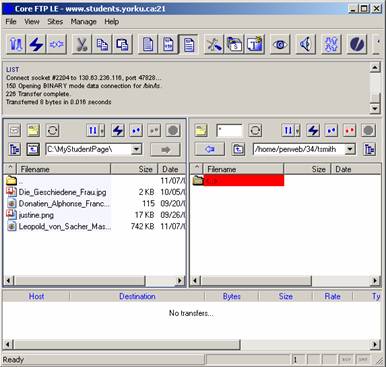386x367 pixels.
Task: Toggle the remote pane directory tree icon
Action: click(x=369, y=149)
